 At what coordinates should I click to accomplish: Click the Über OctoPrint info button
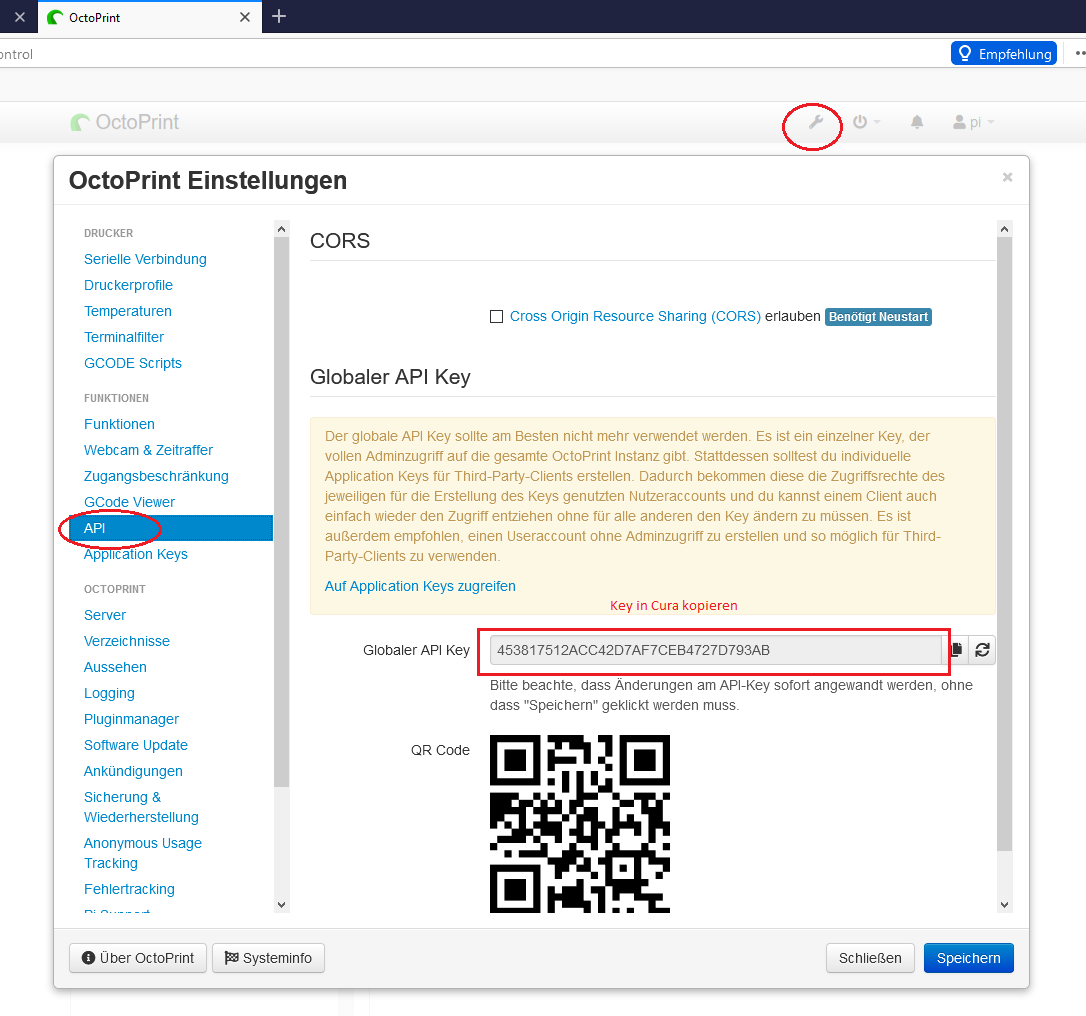coord(137,957)
